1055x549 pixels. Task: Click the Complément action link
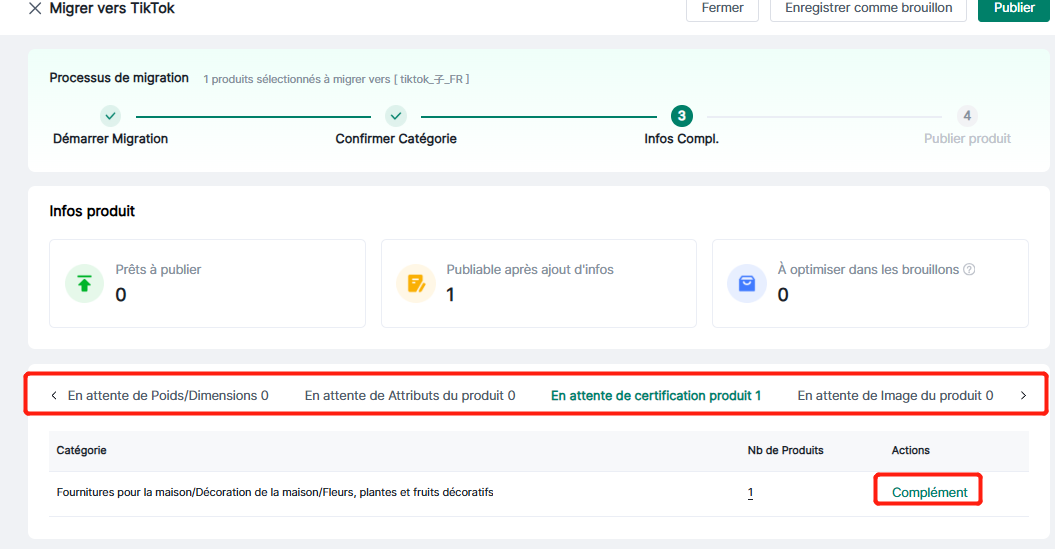[x=929, y=492]
